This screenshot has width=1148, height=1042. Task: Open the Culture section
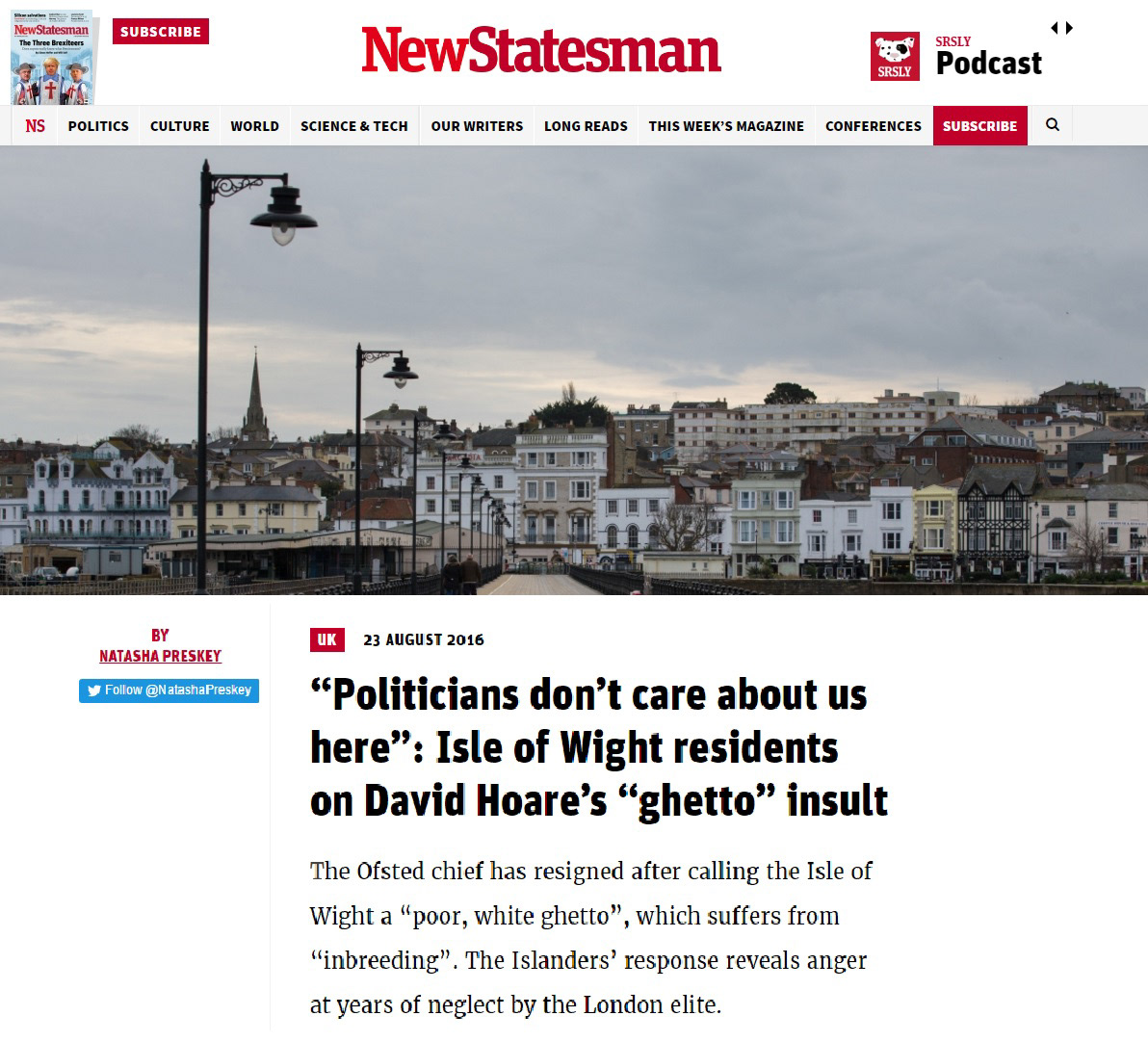(x=179, y=126)
